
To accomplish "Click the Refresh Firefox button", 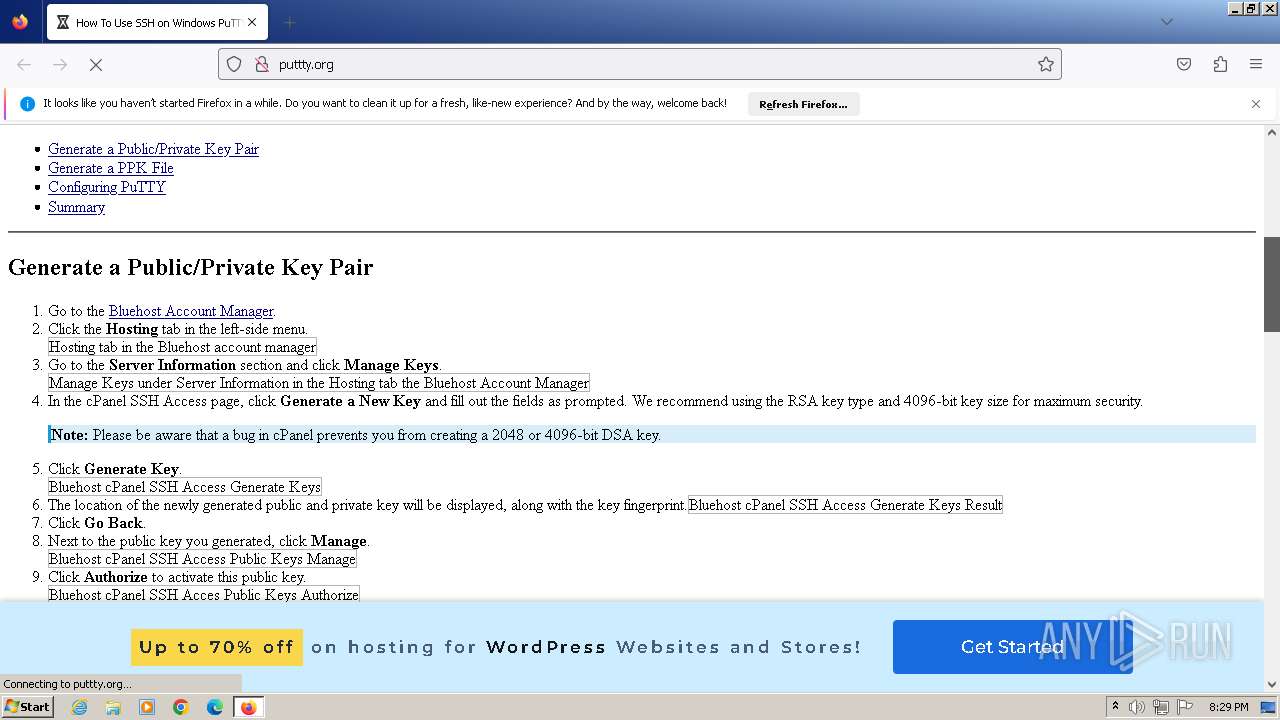I will click(x=803, y=104).
